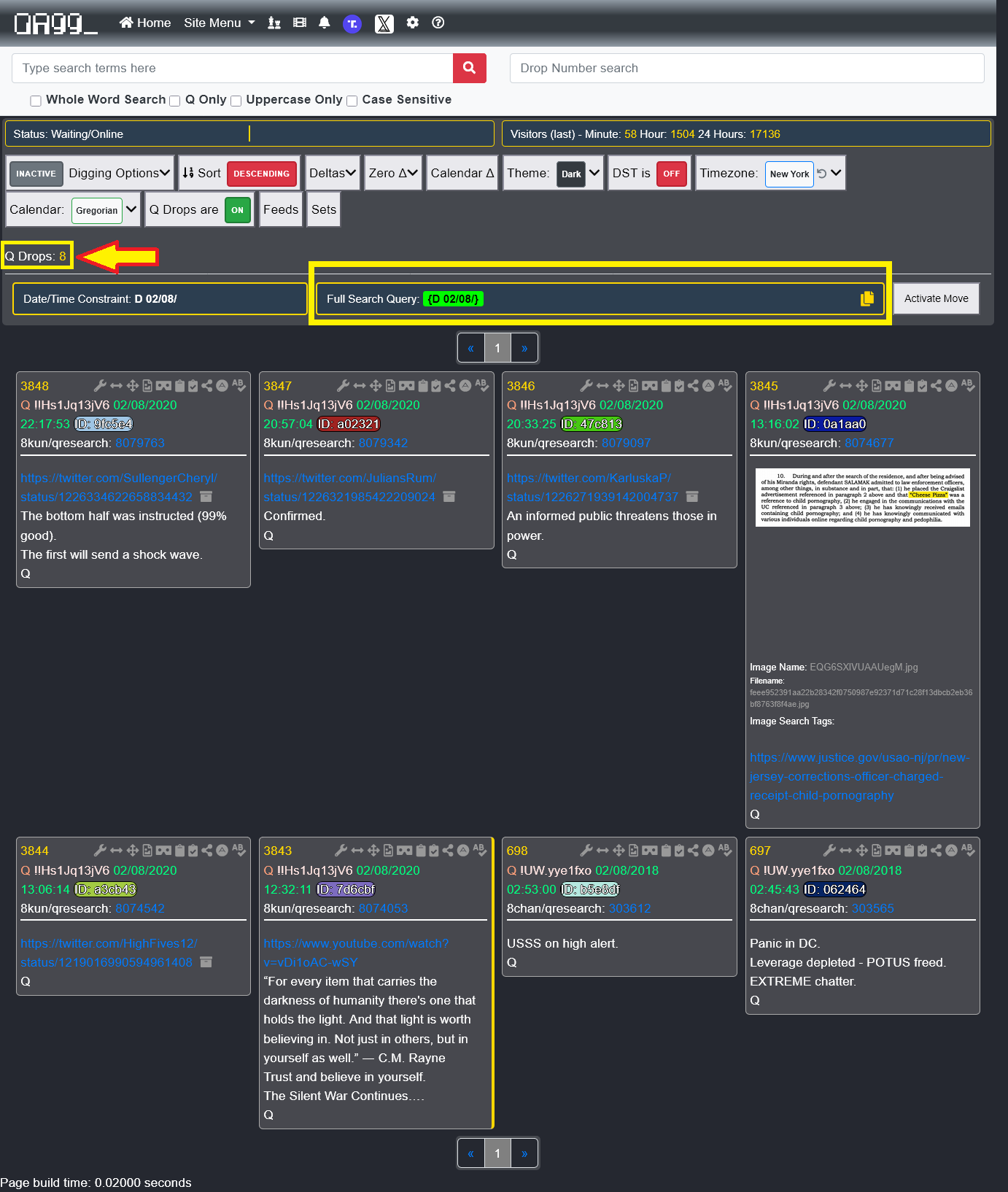Check the Q Only checkbox

click(175, 101)
